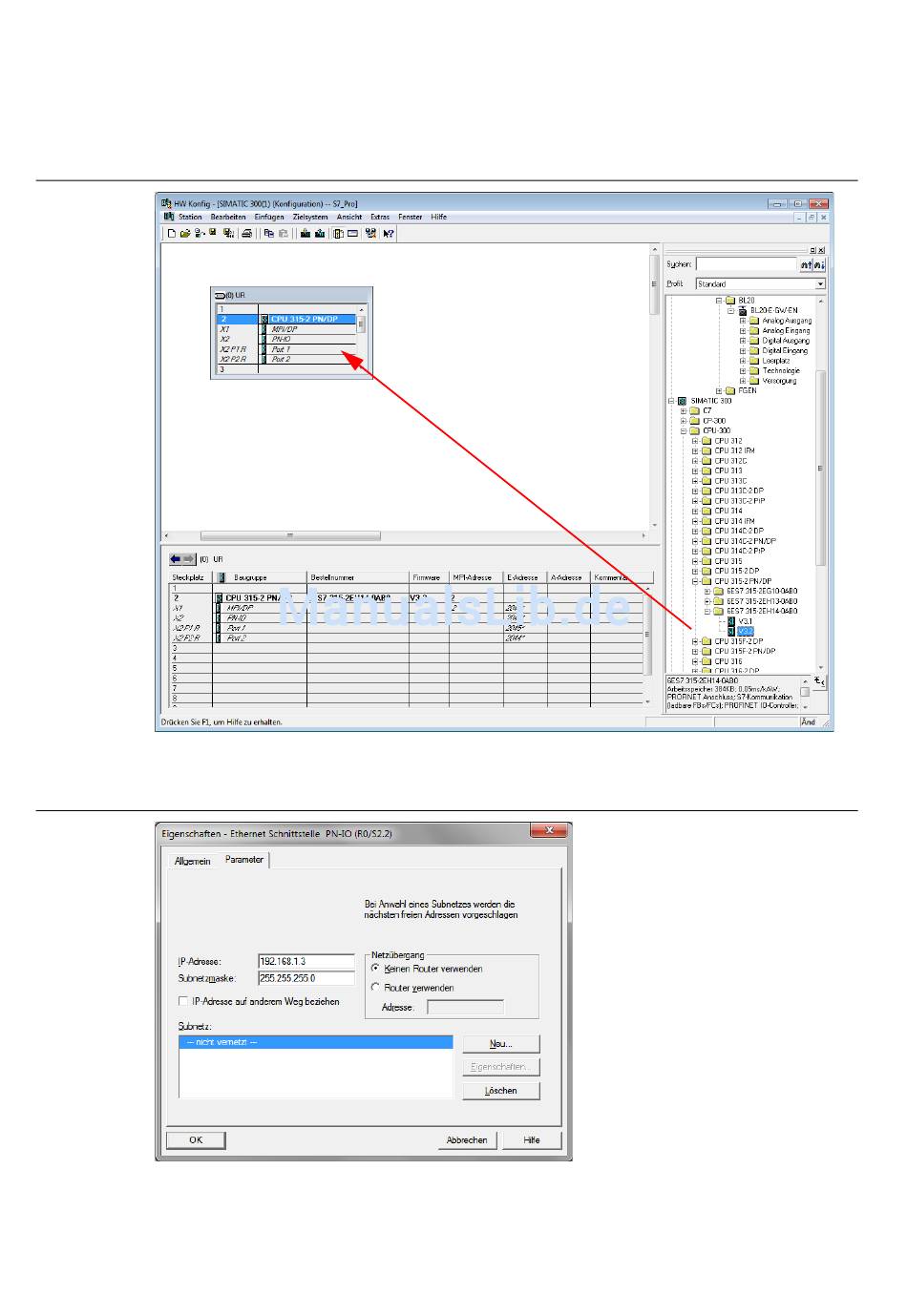Open the Extras menu
The height and width of the screenshot is (1316, 907).
[380, 217]
